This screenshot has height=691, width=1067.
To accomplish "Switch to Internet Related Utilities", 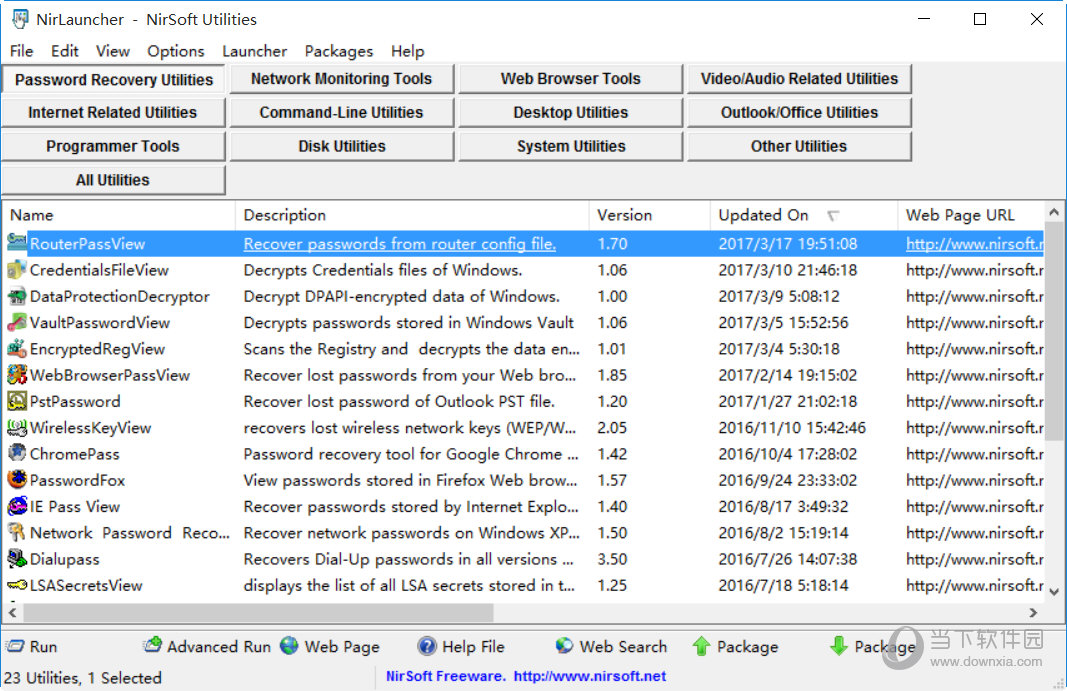I will coord(113,112).
